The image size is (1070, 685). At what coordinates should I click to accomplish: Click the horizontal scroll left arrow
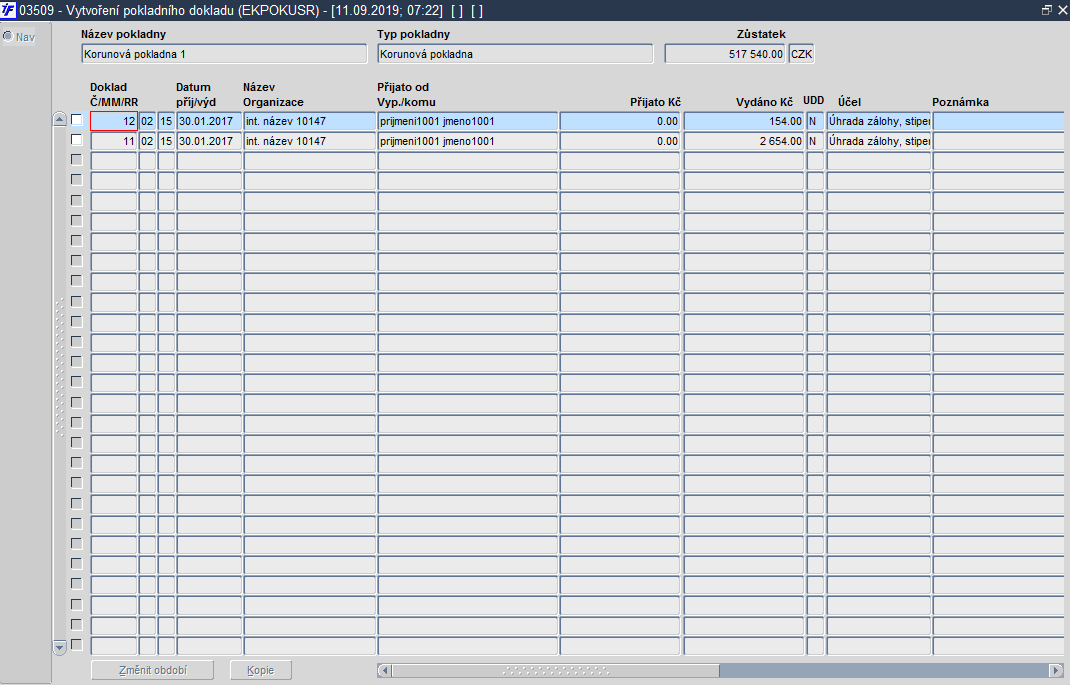tap(384, 670)
